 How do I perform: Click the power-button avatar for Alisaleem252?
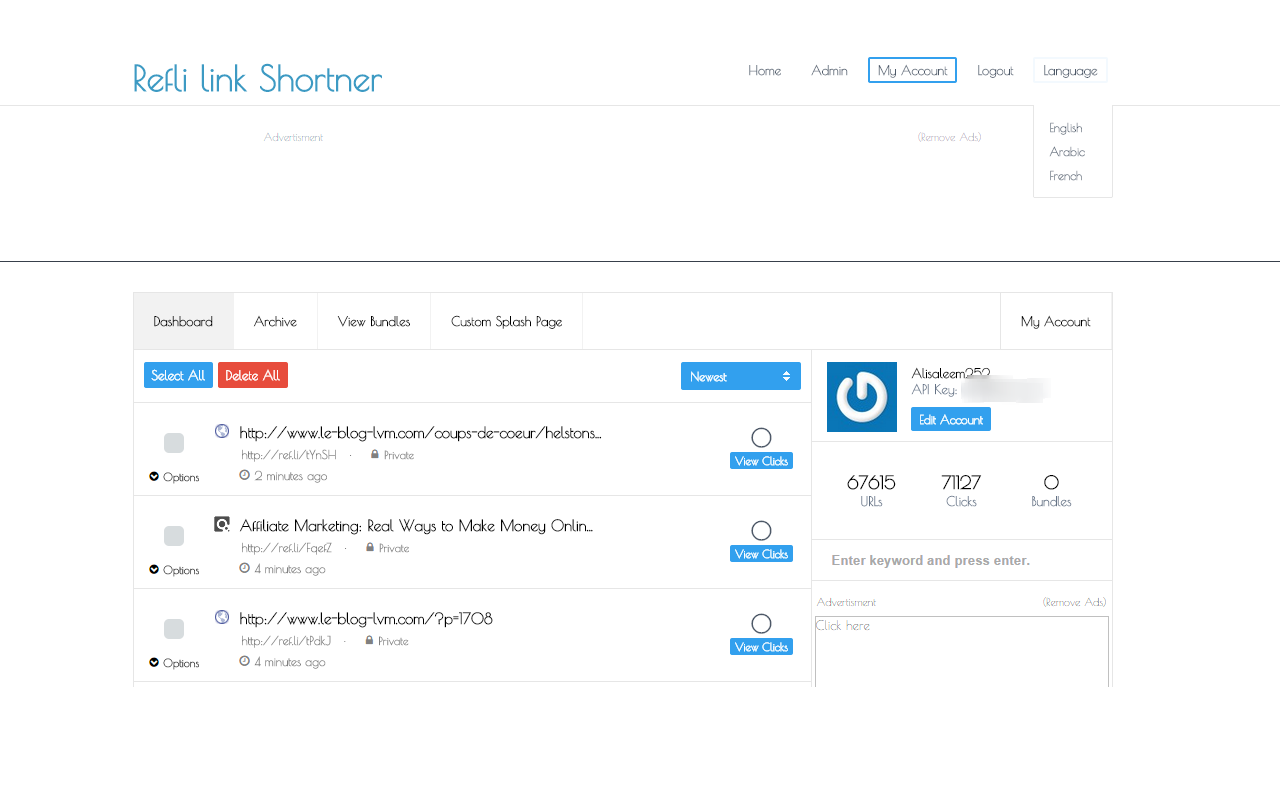point(861,397)
